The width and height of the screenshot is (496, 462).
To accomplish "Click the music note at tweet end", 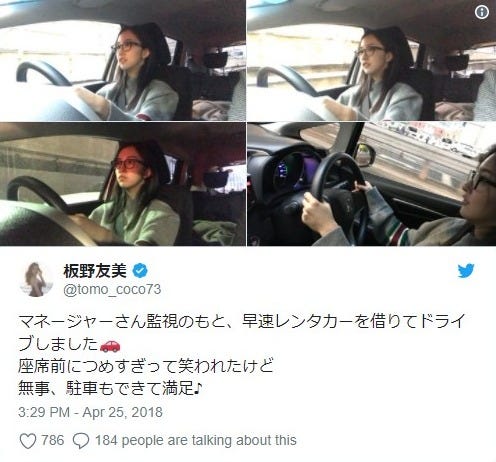I will click(198, 388).
